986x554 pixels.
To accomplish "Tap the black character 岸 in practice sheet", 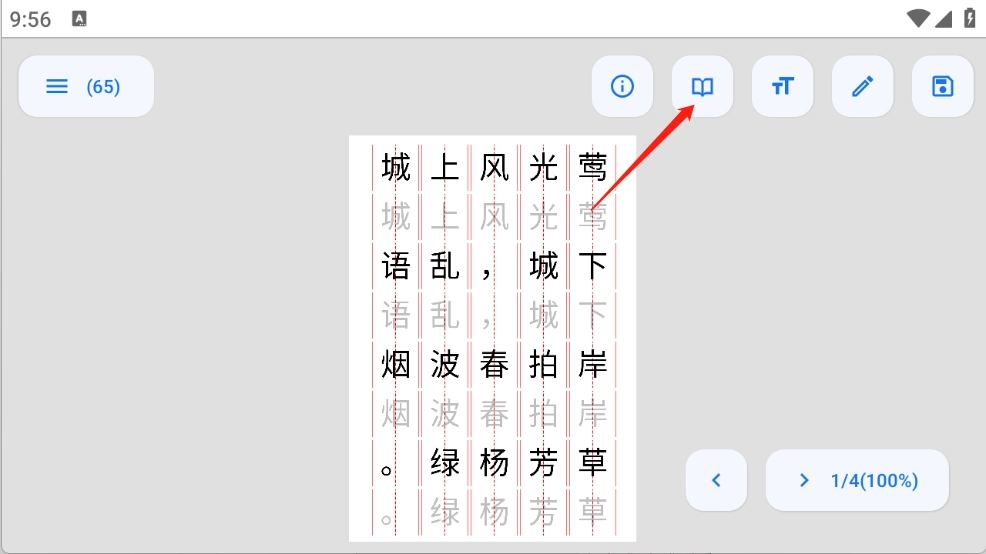I will pyautogui.click(x=593, y=365).
